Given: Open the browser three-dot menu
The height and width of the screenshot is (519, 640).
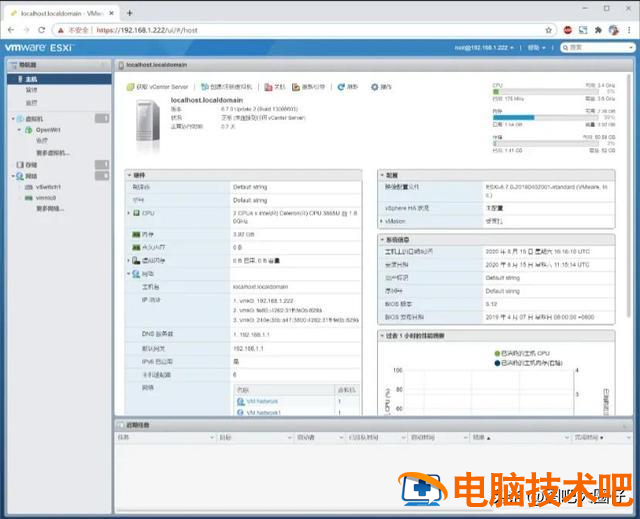Looking at the screenshot, I should point(629,30).
